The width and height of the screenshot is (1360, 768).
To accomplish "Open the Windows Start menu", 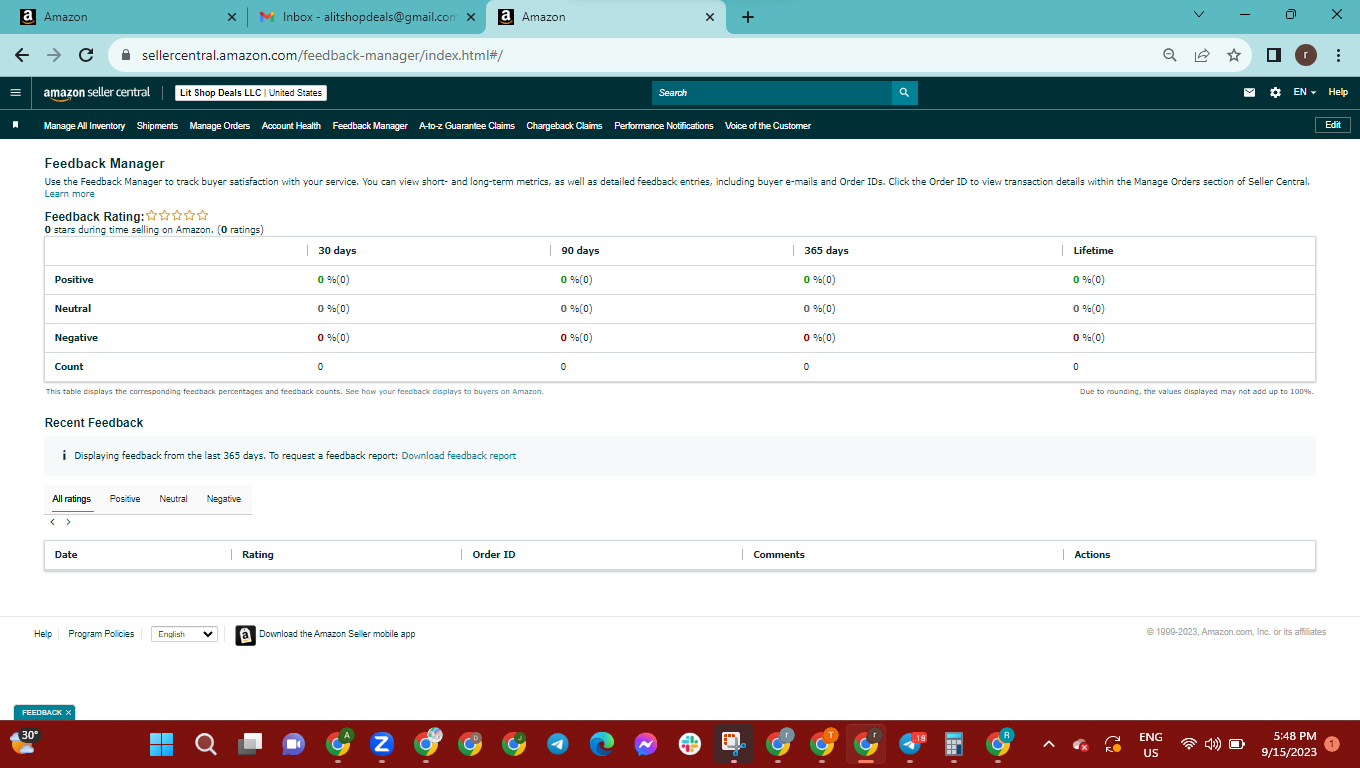I will tap(161, 744).
